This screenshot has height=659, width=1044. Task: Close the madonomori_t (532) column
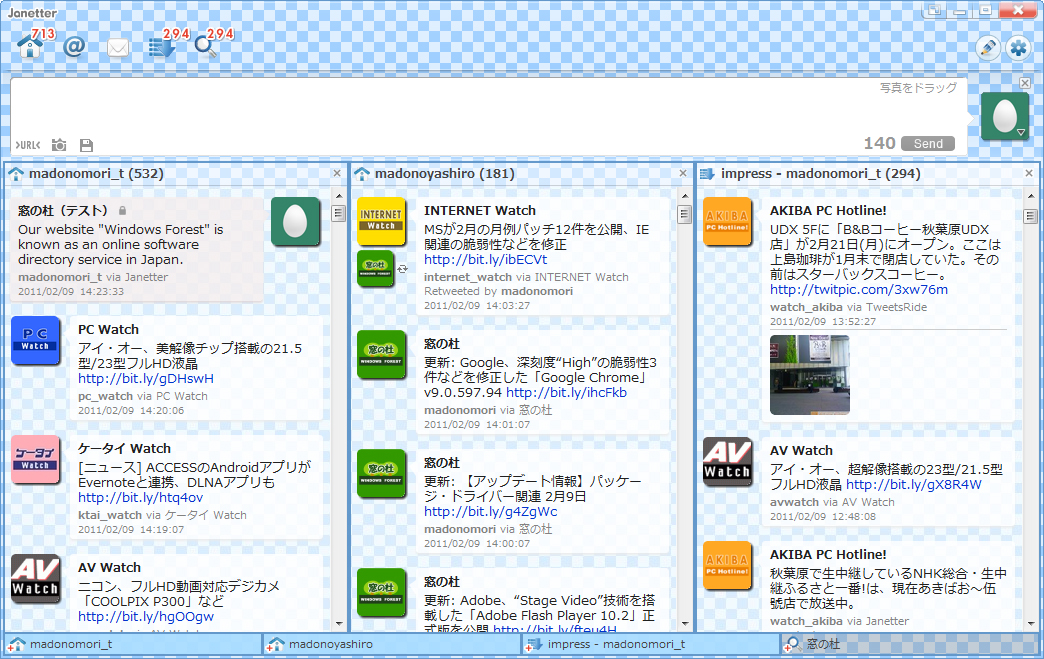click(x=337, y=173)
